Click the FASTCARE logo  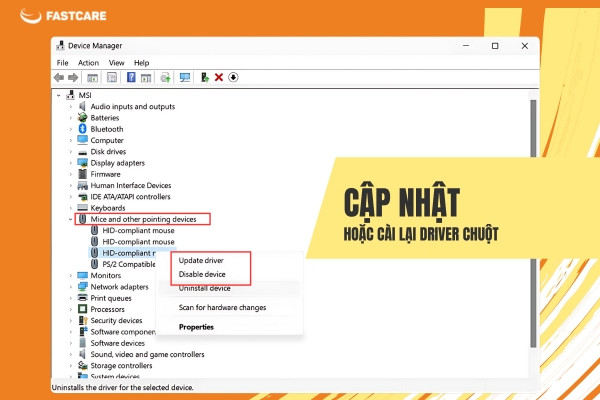(x=63, y=15)
